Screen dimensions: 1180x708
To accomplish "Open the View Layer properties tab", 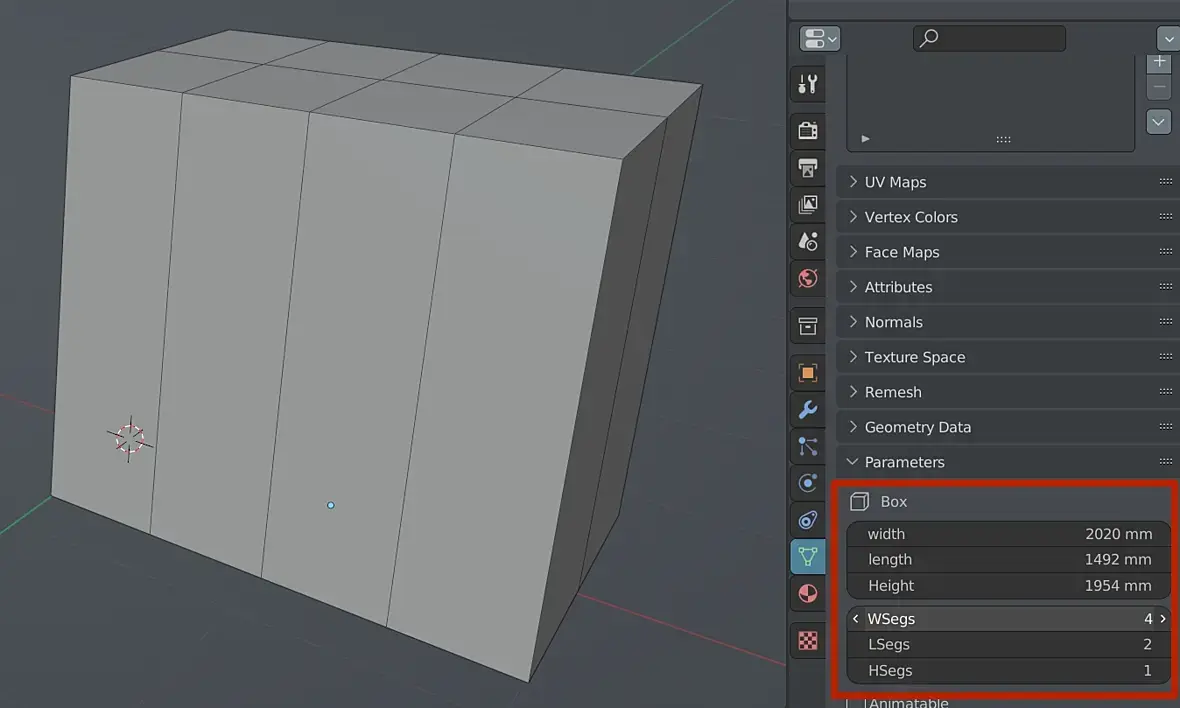I will pos(807,204).
